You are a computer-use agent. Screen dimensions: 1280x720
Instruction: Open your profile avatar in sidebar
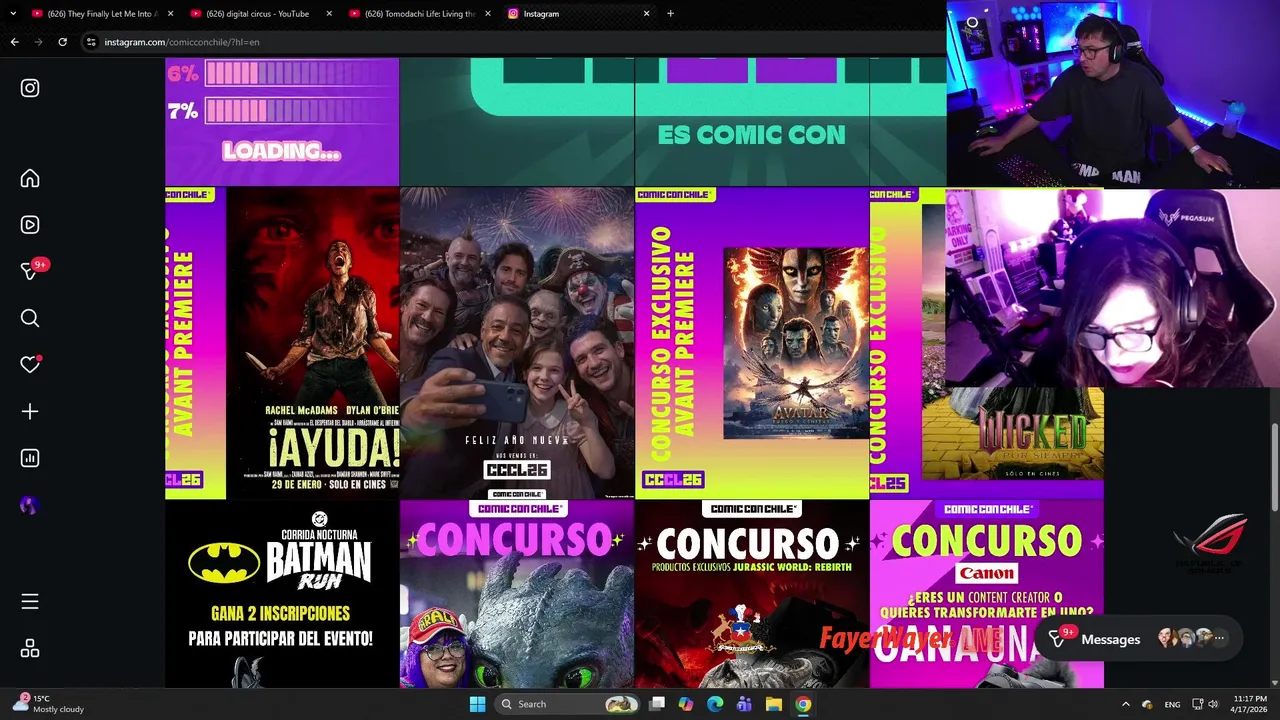click(29, 505)
